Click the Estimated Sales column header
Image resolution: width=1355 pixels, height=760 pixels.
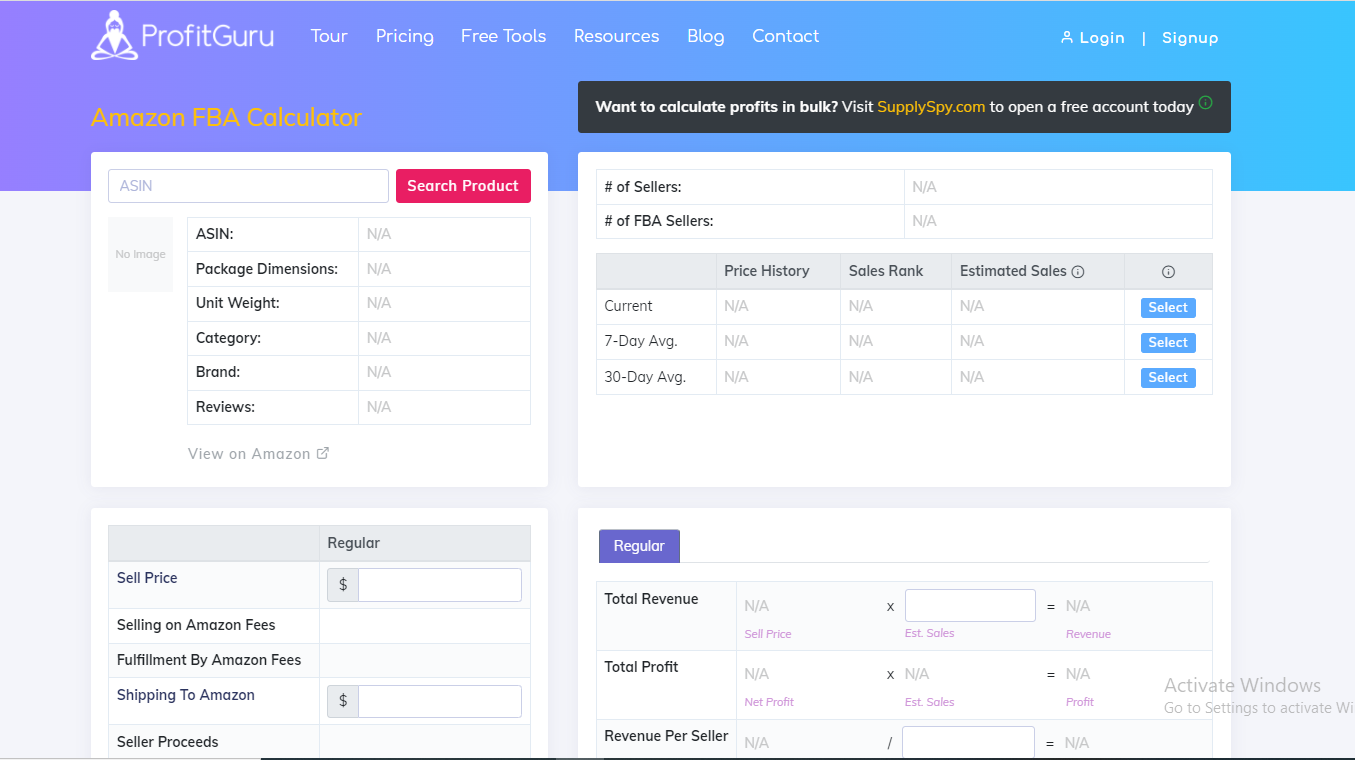tap(1013, 271)
